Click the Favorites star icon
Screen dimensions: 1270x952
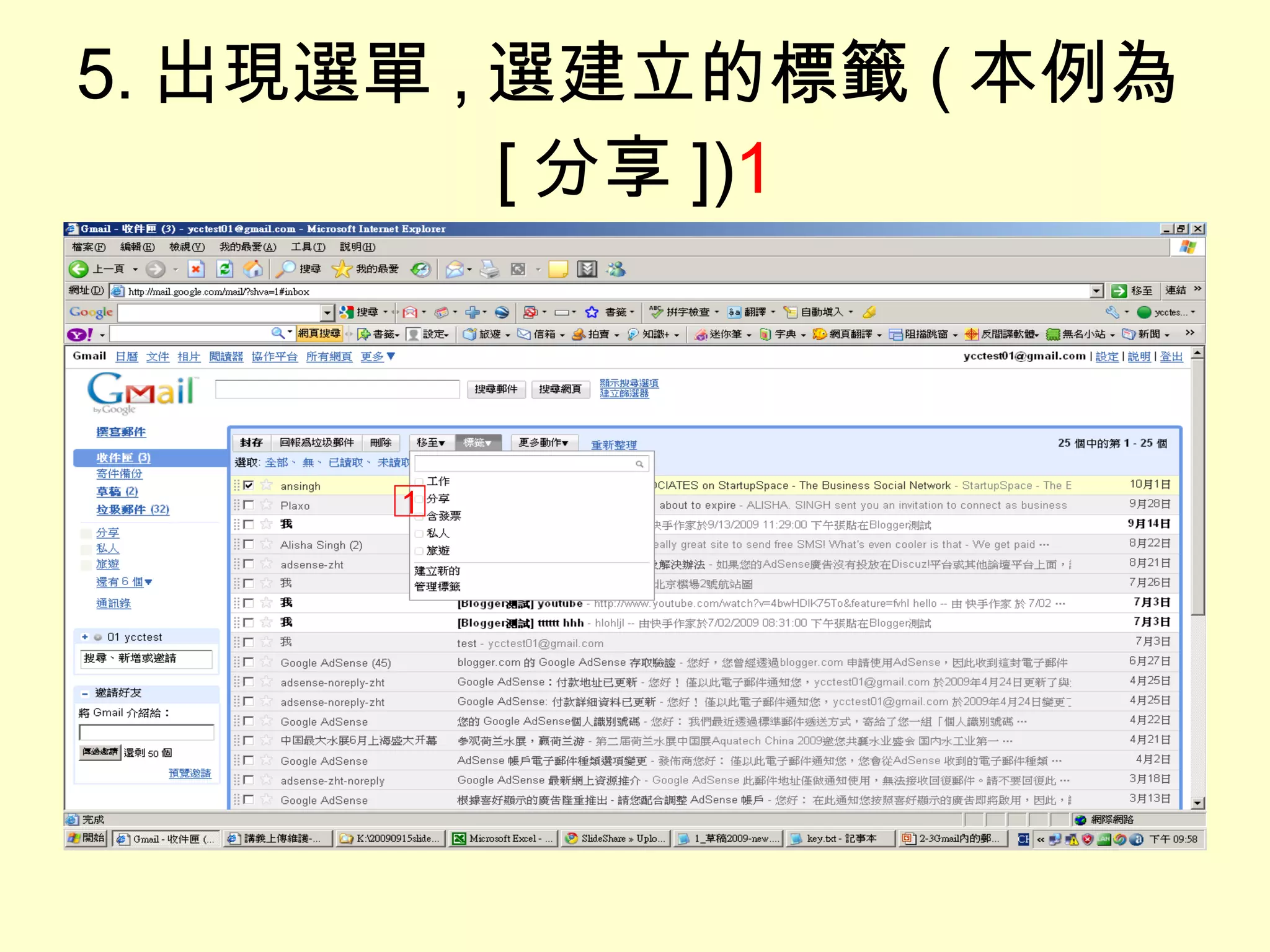(342, 269)
